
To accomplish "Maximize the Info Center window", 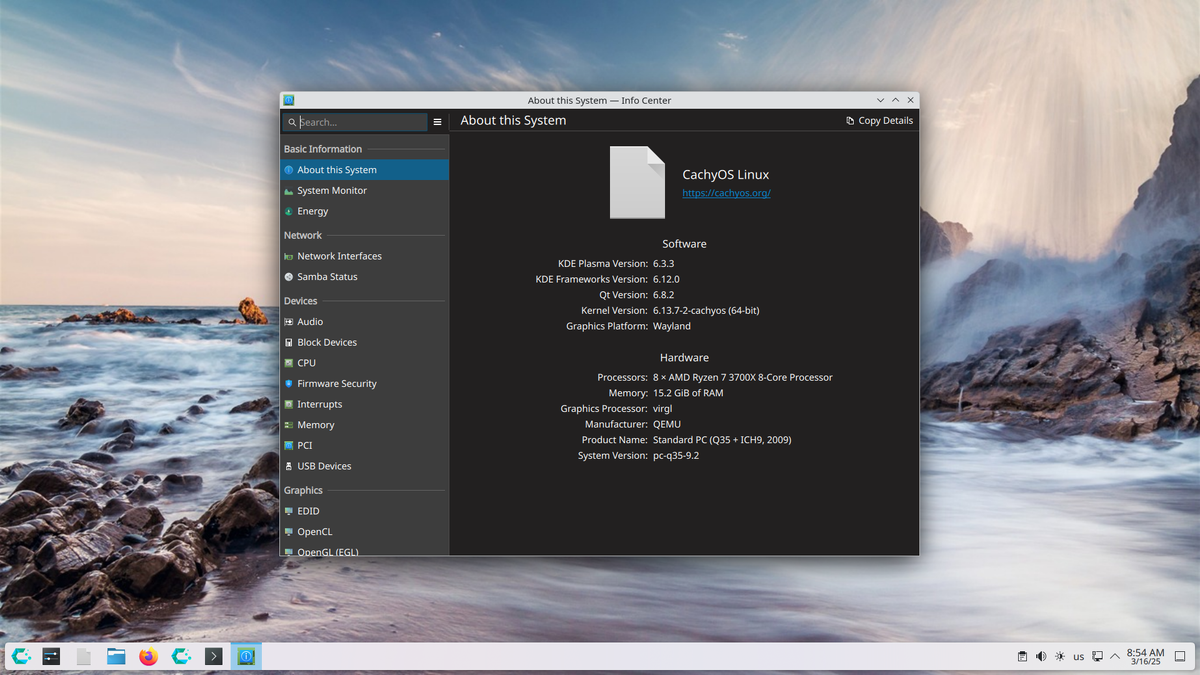I will 896,100.
